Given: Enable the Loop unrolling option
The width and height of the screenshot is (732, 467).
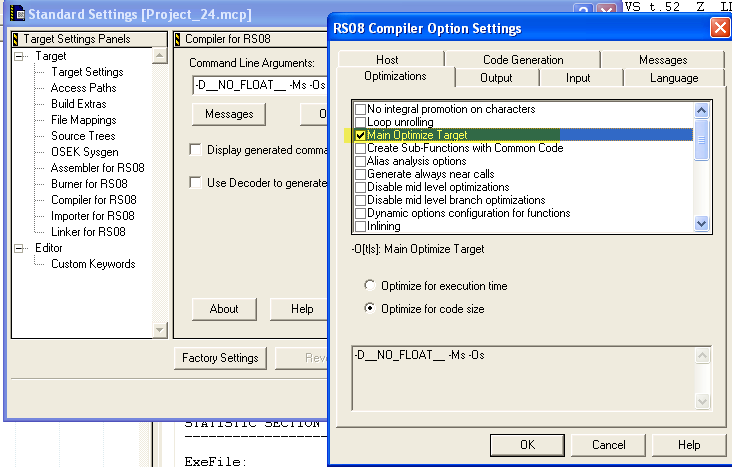Looking at the screenshot, I should point(360,122).
